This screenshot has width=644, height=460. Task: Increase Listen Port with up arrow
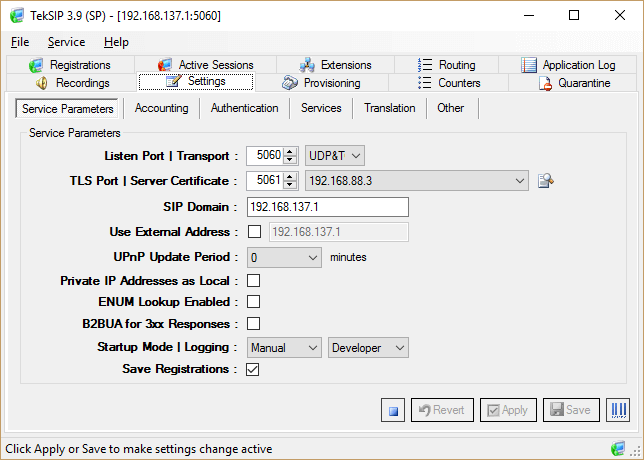click(290, 152)
